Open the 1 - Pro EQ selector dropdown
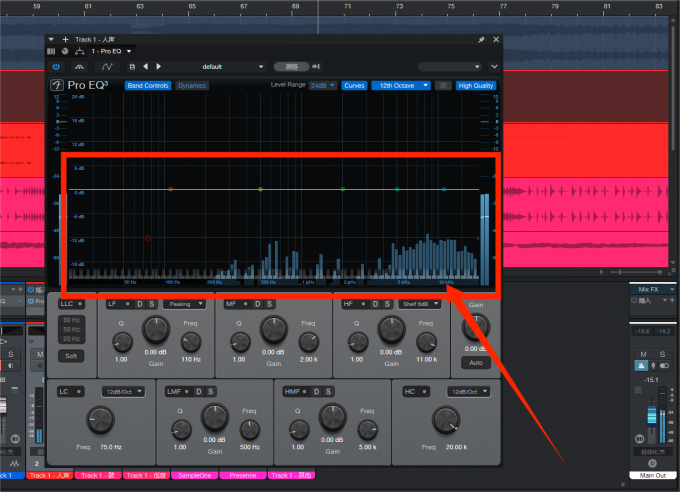The height and width of the screenshot is (492, 680). (x=111, y=51)
